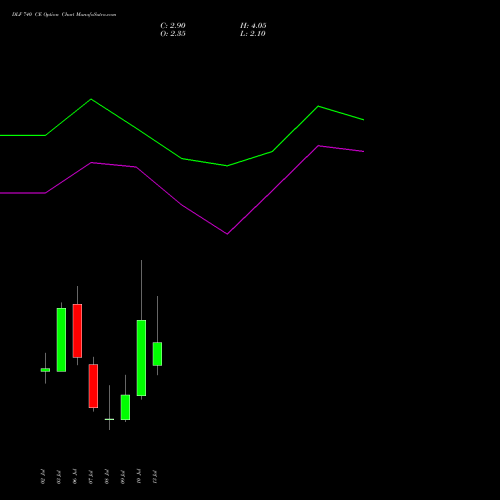Click the last green candle on the right
The image size is (500, 500).
tap(157, 354)
